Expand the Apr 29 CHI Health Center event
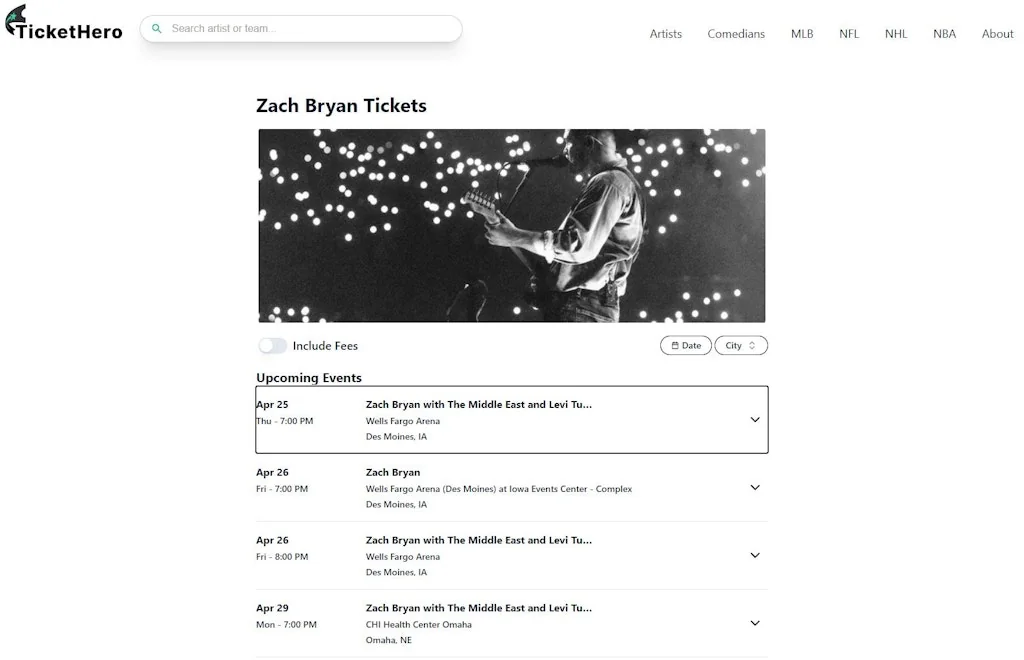 tap(755, 622)
